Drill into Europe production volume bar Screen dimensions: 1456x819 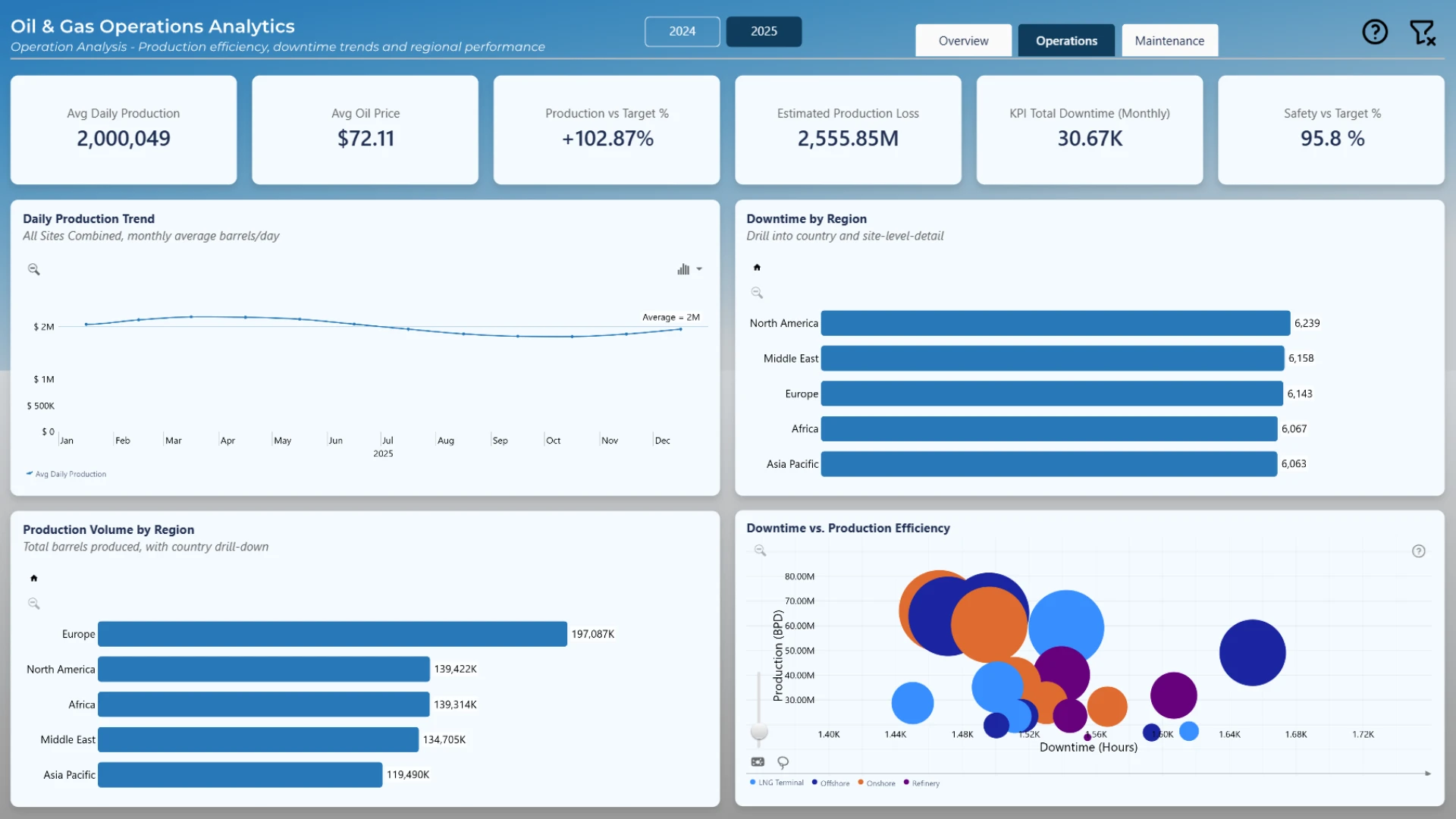click(x=332, y=634)
